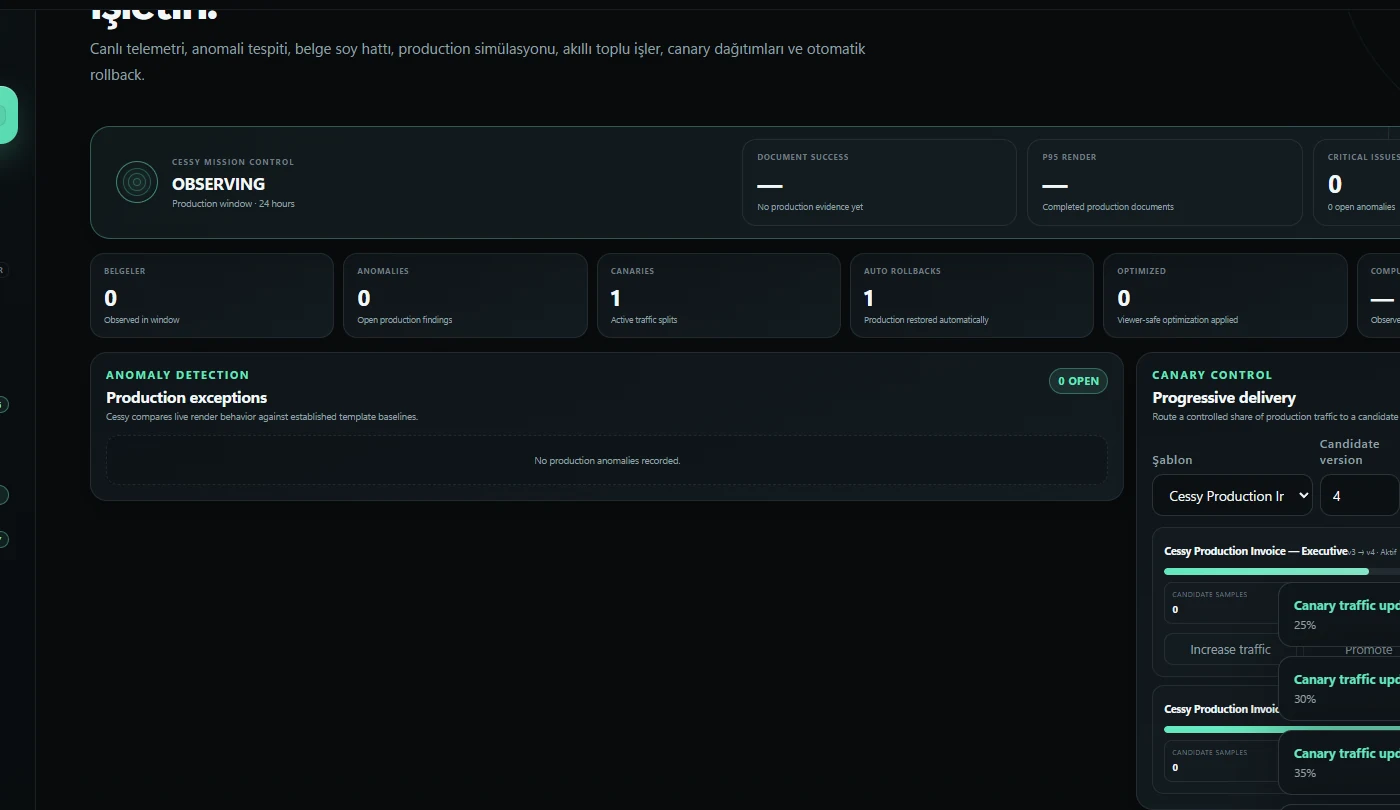This screenshot has height=810, width=1400.
Task: Click 'No production evidence yet' caption
Action: click(810, 207)
